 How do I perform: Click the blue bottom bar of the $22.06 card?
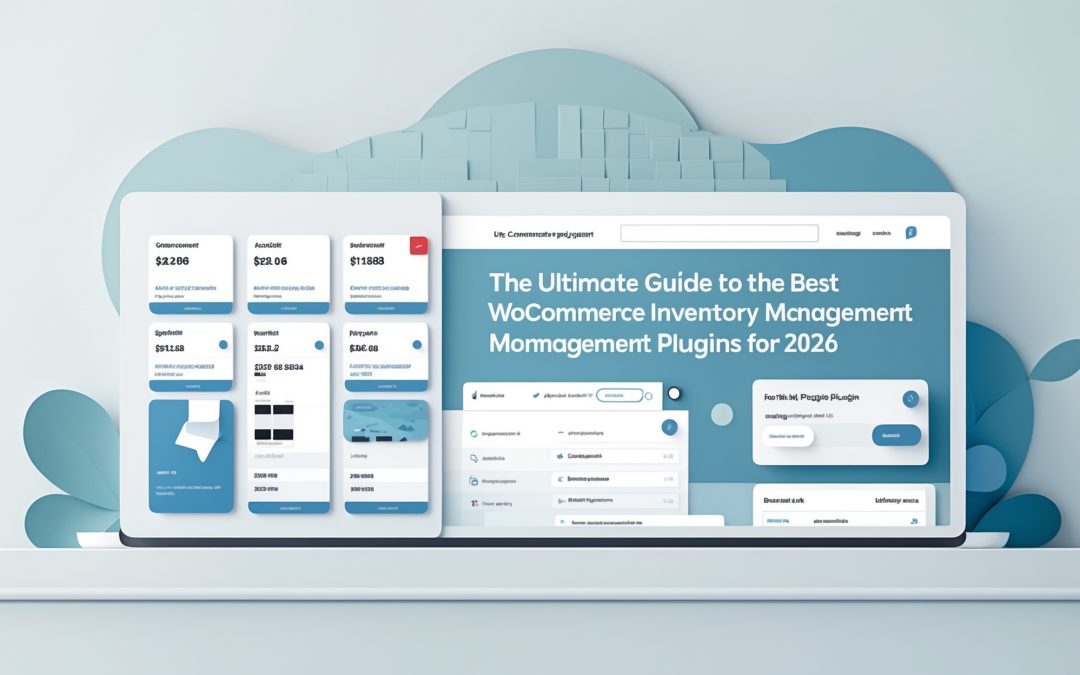coord(289,309)
